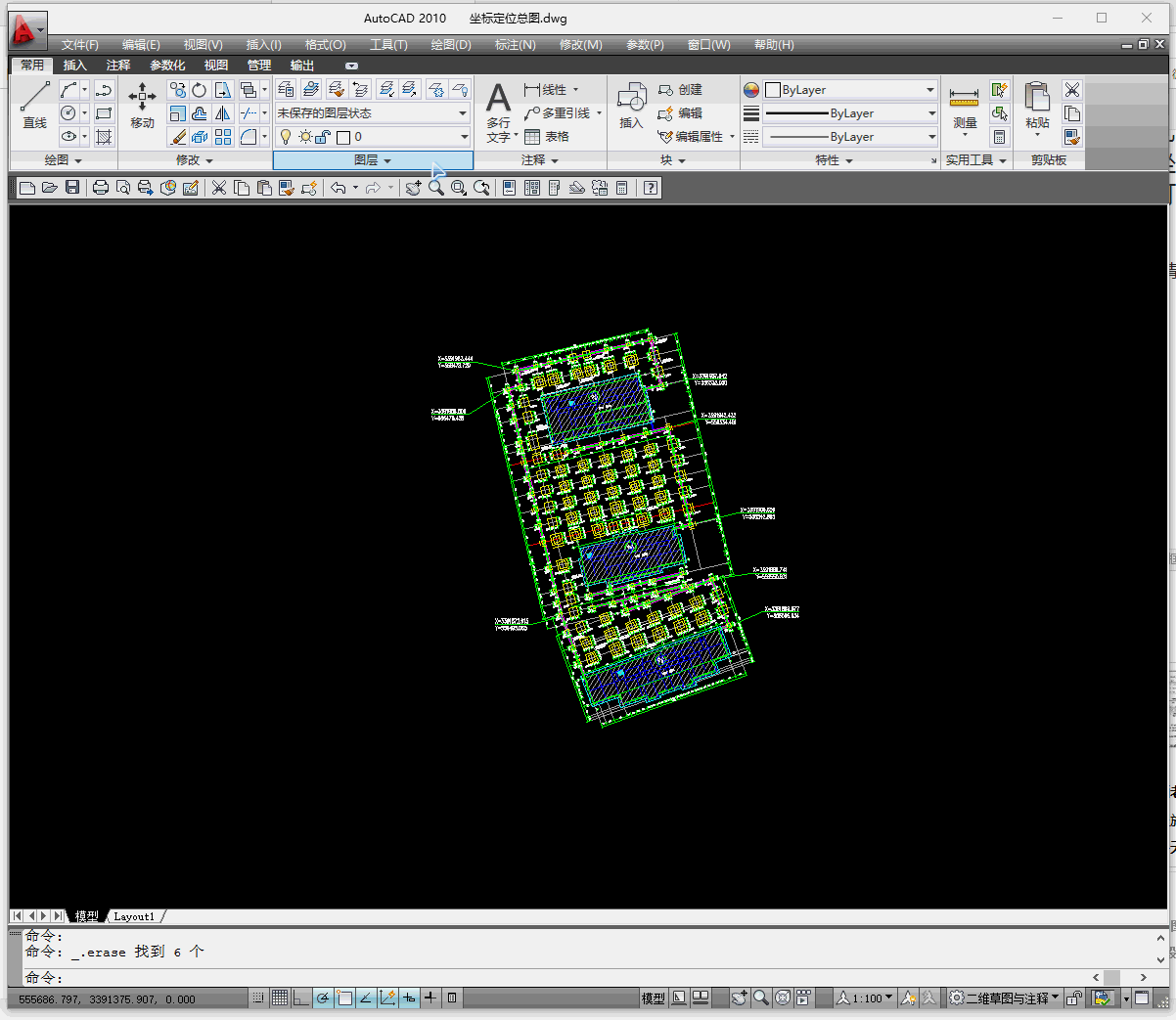Viewport: 1176px width, 1020px height.
Task: Open the lineweight ByLayer dropdown
Action: [850, 113]
